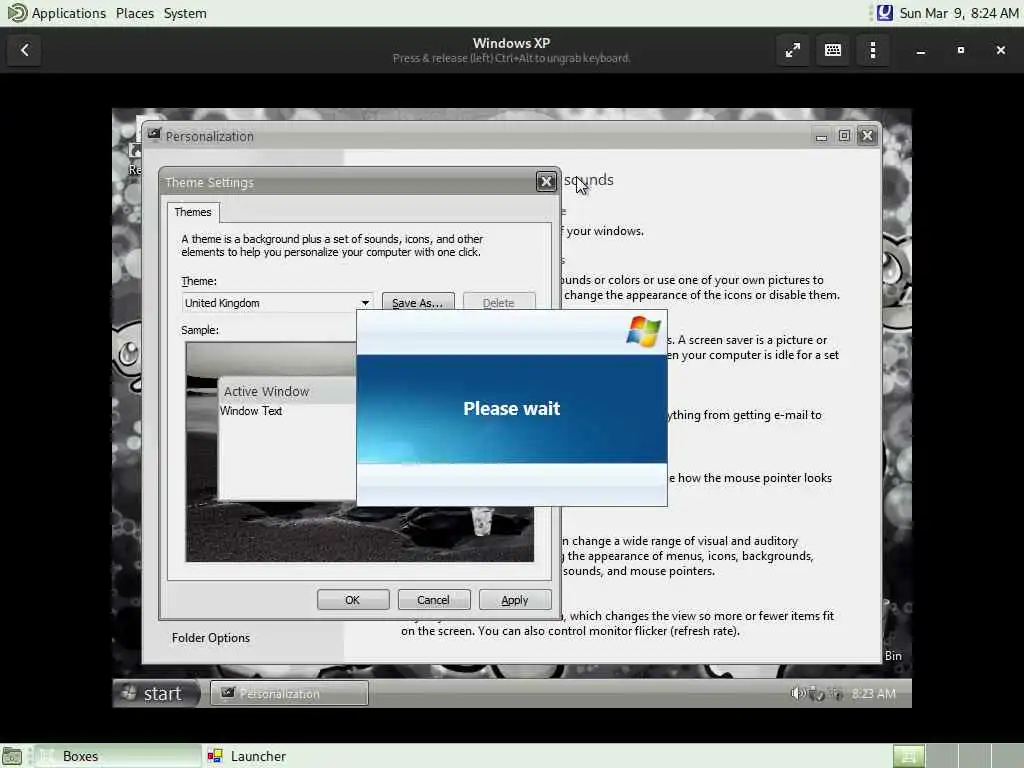This screenshot has width=1024, height=768.
Task: Click the XP network tray icon
Action: tap(837, 694)
